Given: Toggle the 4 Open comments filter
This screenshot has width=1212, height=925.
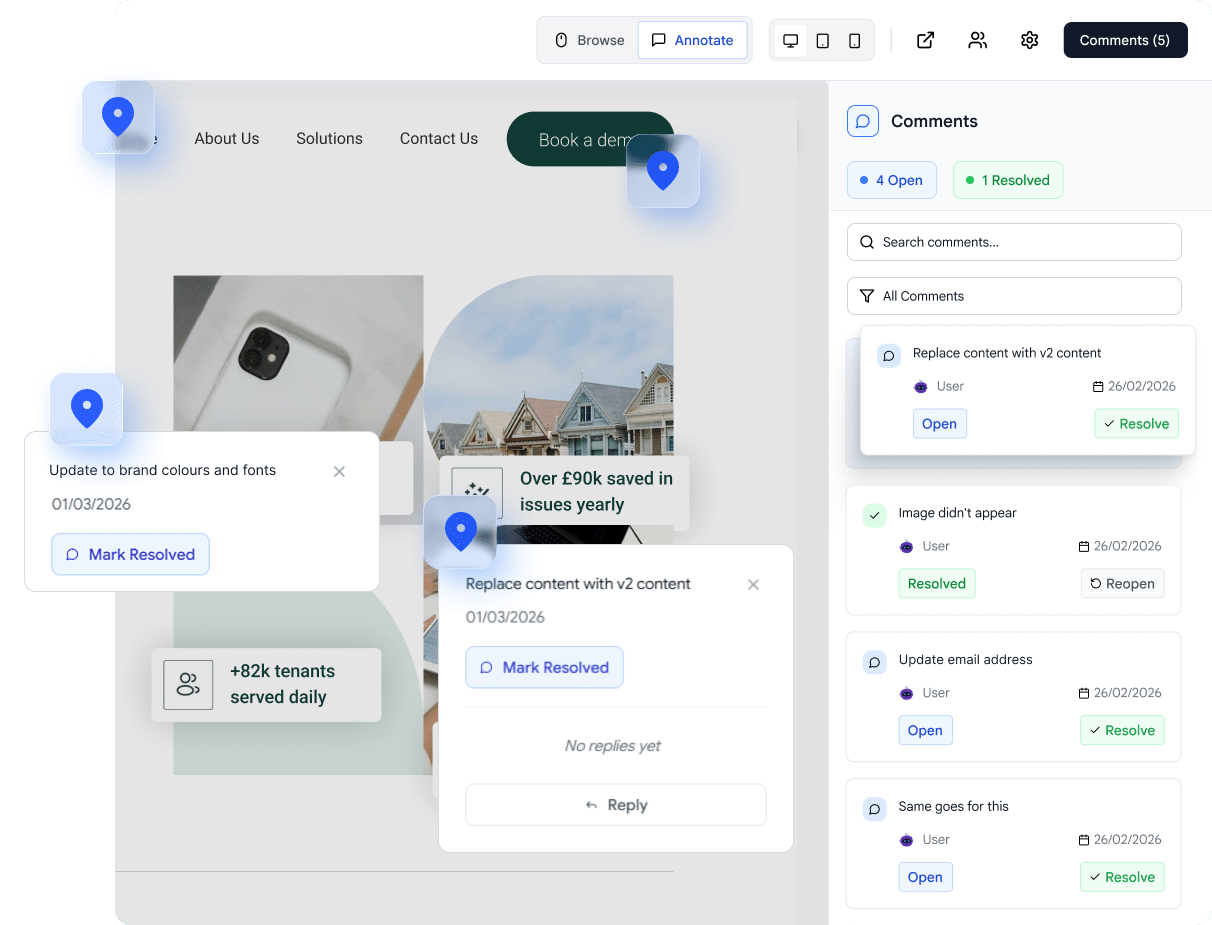Looking at the screenshot, I should [x=891, y=180].
